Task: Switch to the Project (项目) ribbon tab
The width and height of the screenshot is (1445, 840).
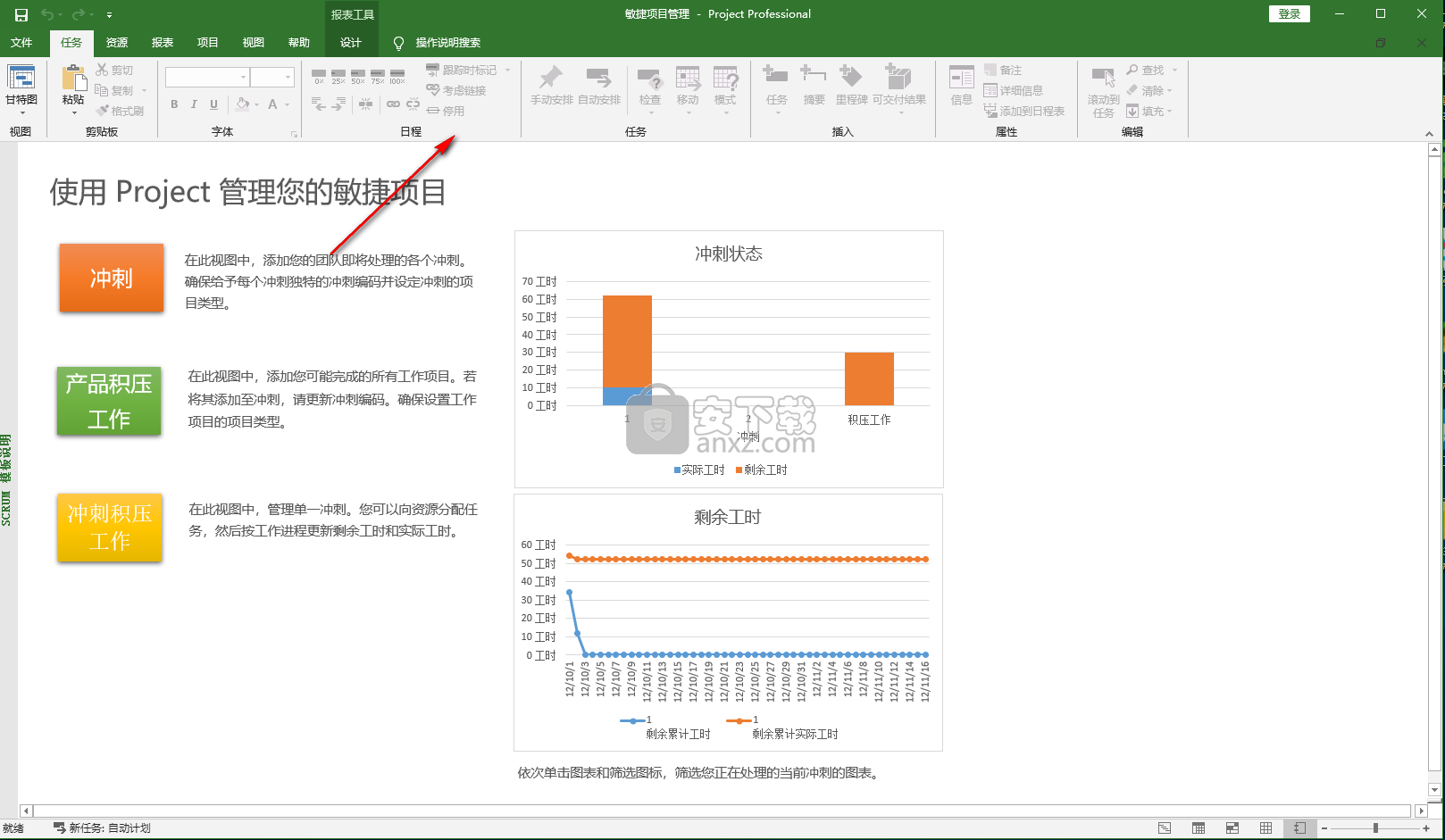Action: 208,43
